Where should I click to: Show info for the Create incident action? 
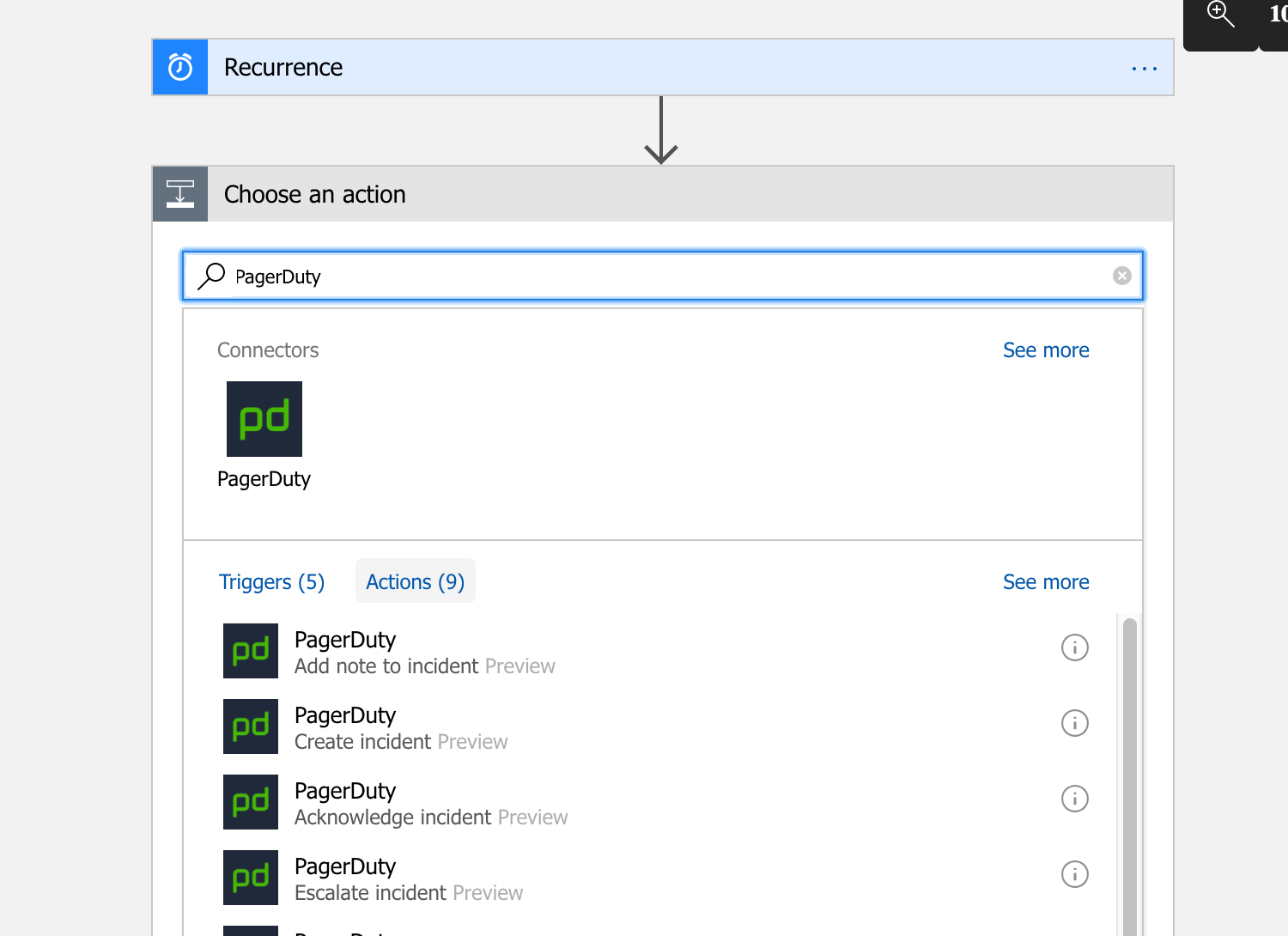tap(1074, 723)
